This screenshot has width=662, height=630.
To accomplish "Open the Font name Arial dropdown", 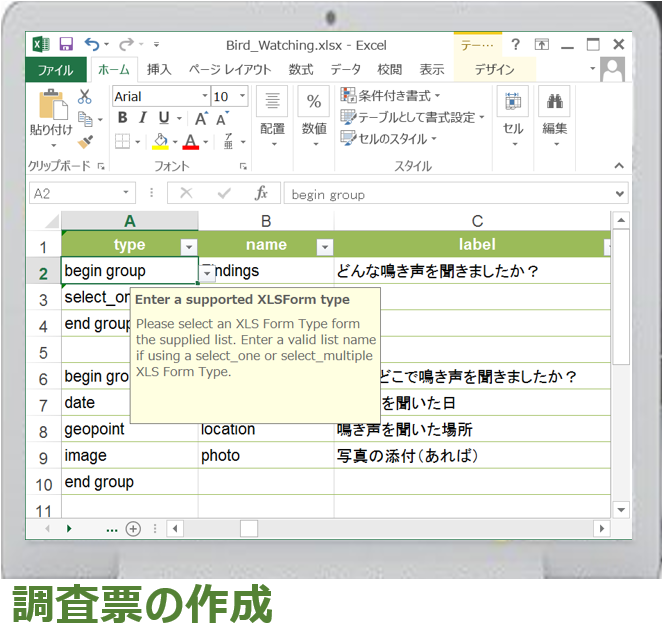I will pos(204,96).
